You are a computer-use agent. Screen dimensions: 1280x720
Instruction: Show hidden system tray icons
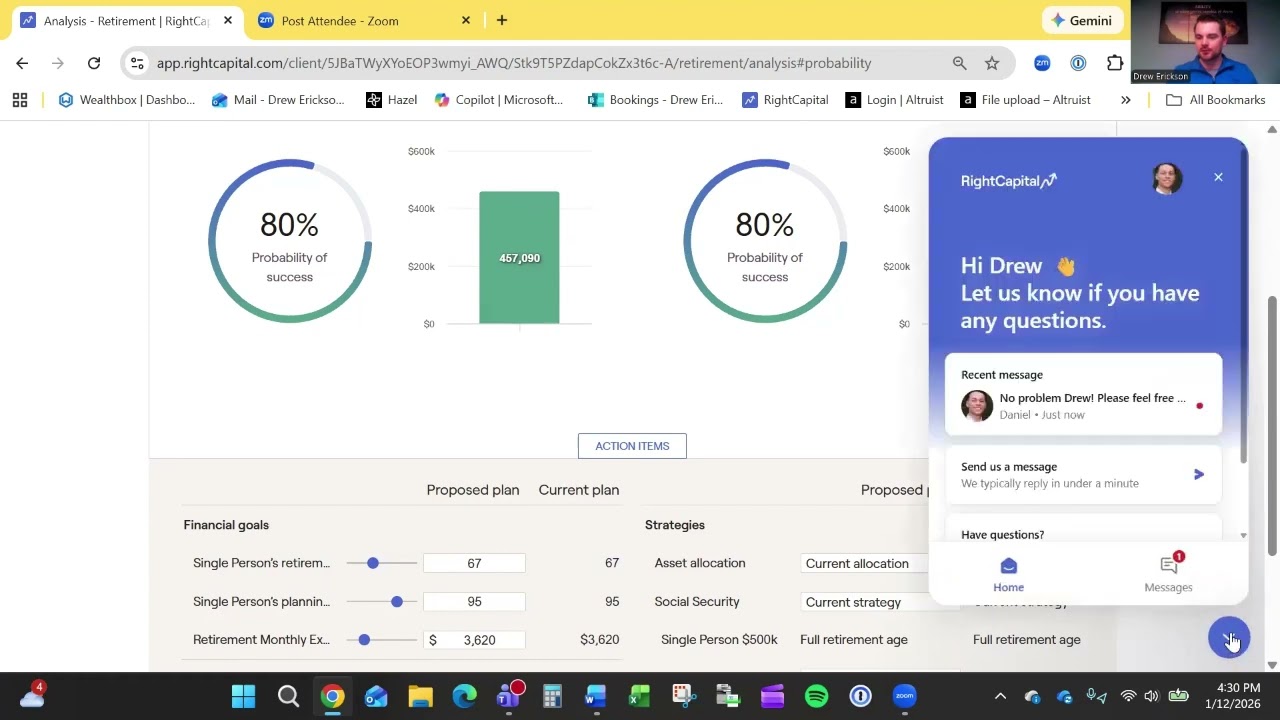pos(1000,696)
